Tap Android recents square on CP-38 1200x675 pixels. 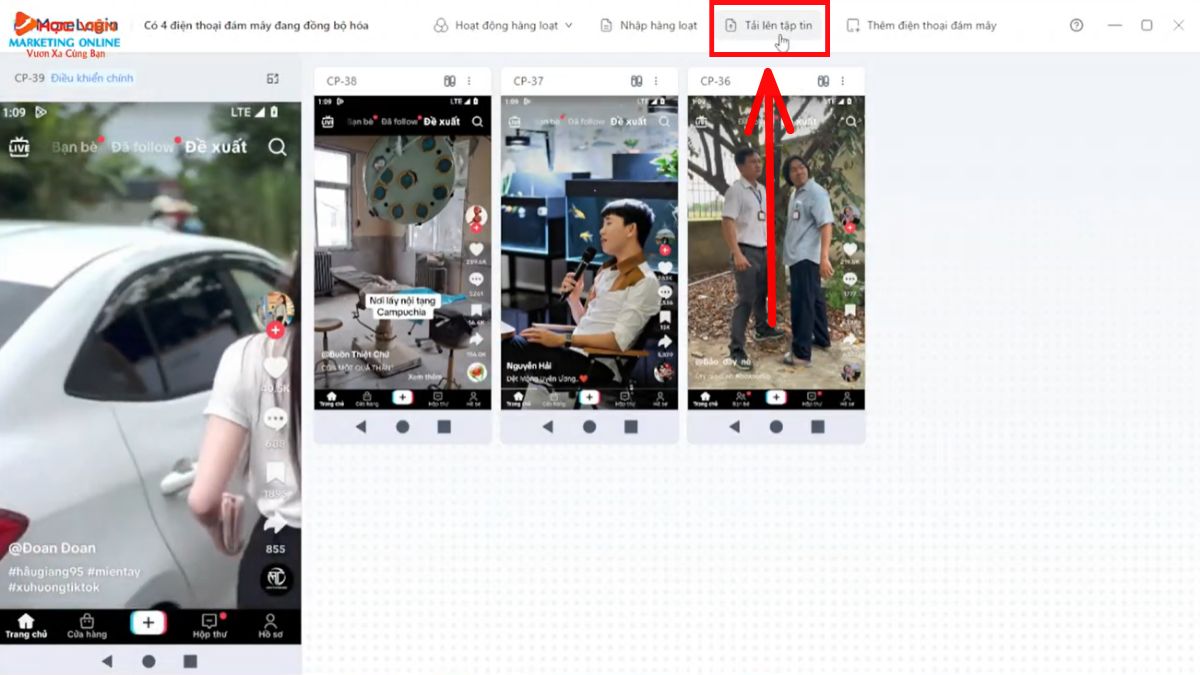tap(444, 427)
